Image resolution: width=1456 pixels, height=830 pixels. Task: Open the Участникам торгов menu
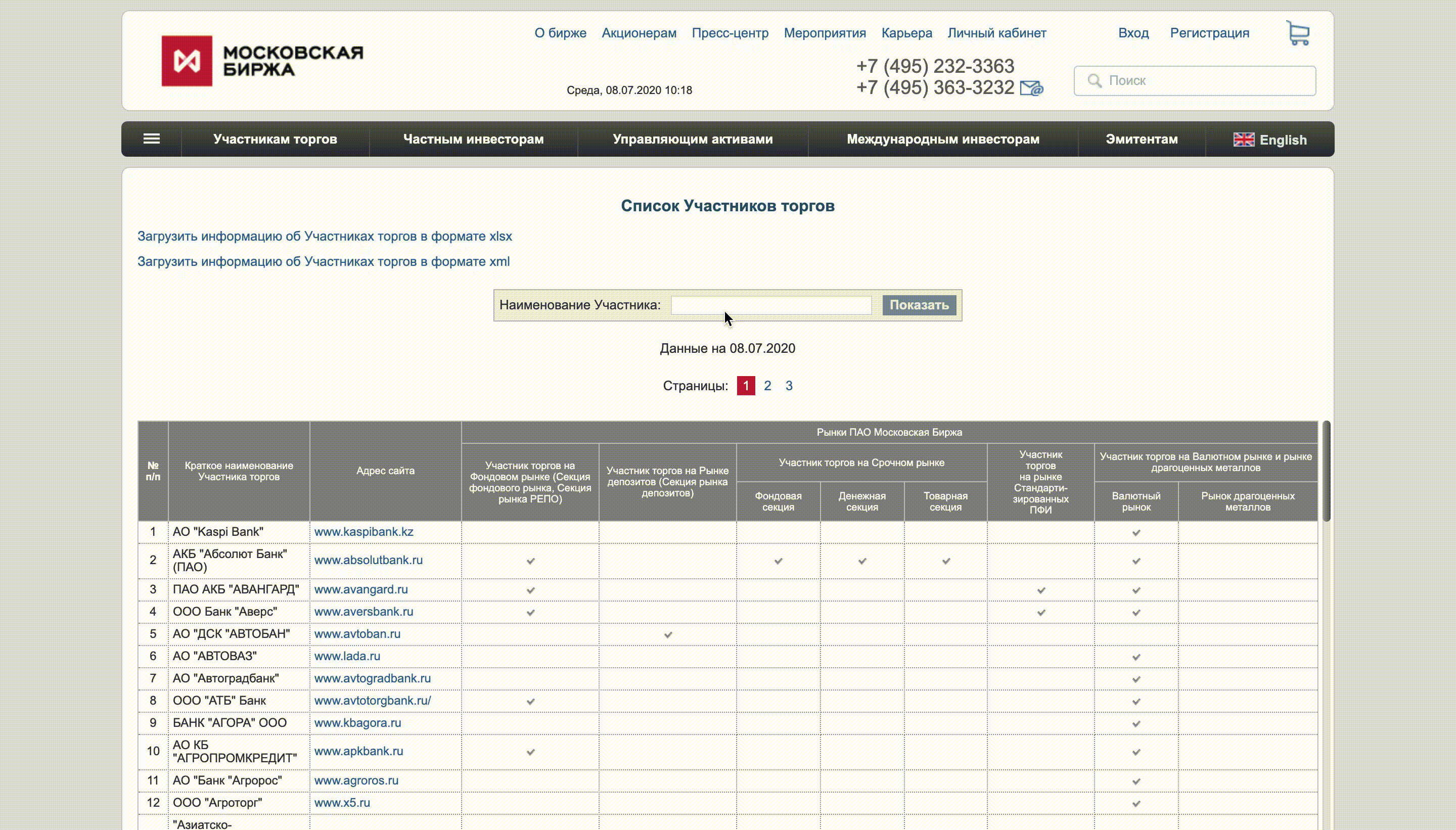click(275, 139)
